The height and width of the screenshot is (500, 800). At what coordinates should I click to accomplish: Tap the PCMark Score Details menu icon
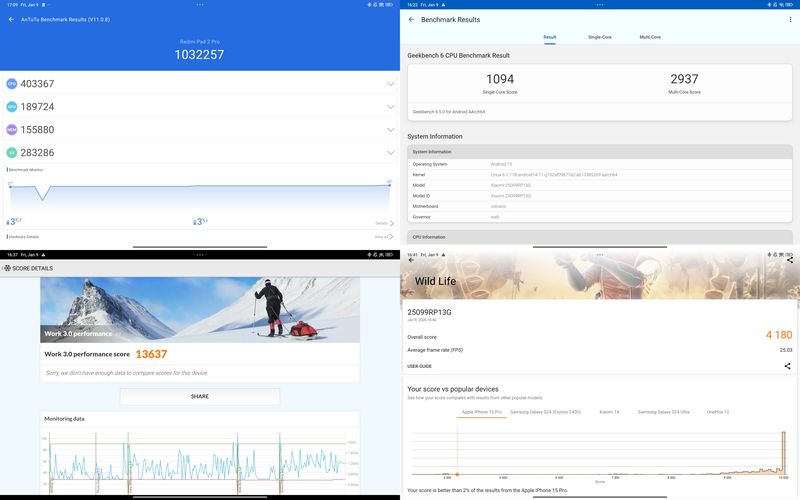click(7, 268)
